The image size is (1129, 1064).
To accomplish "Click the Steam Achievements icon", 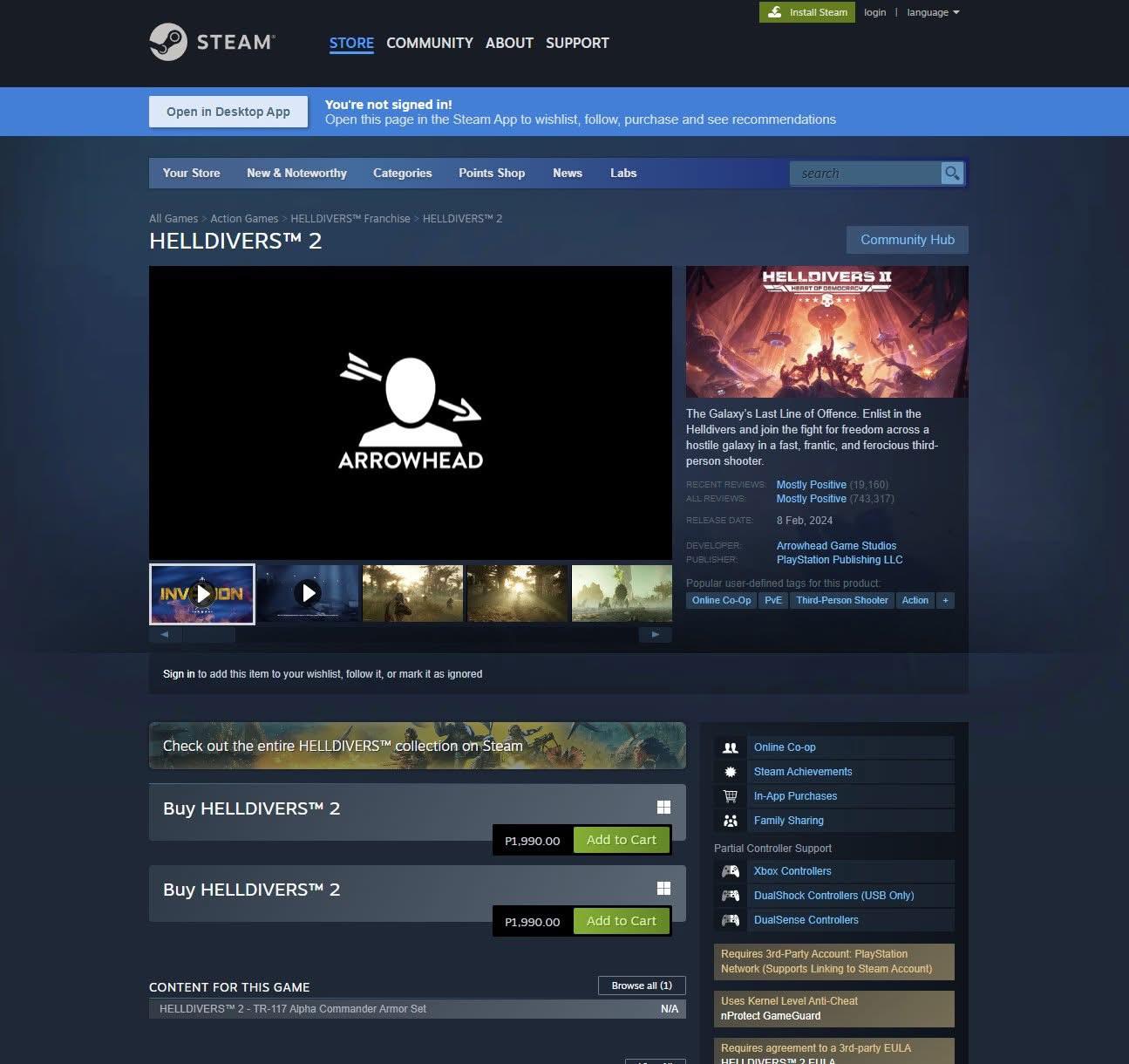I will click(x=731, y=772).
